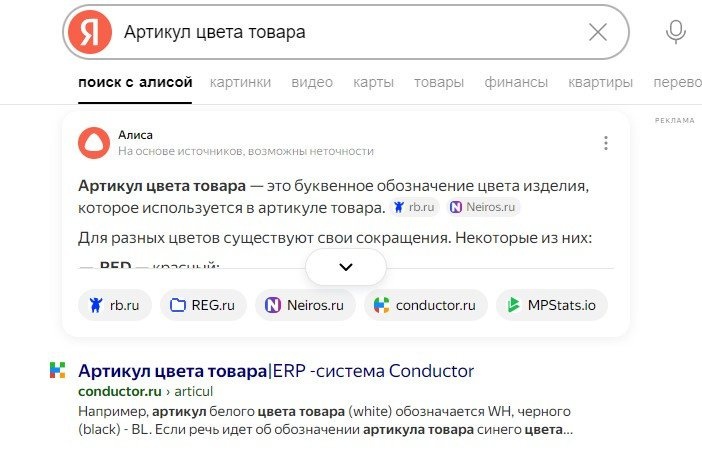Open Артикул цвета товара ERP Conductor result
This screenshot has height=473, width=702.
[275, 371]
